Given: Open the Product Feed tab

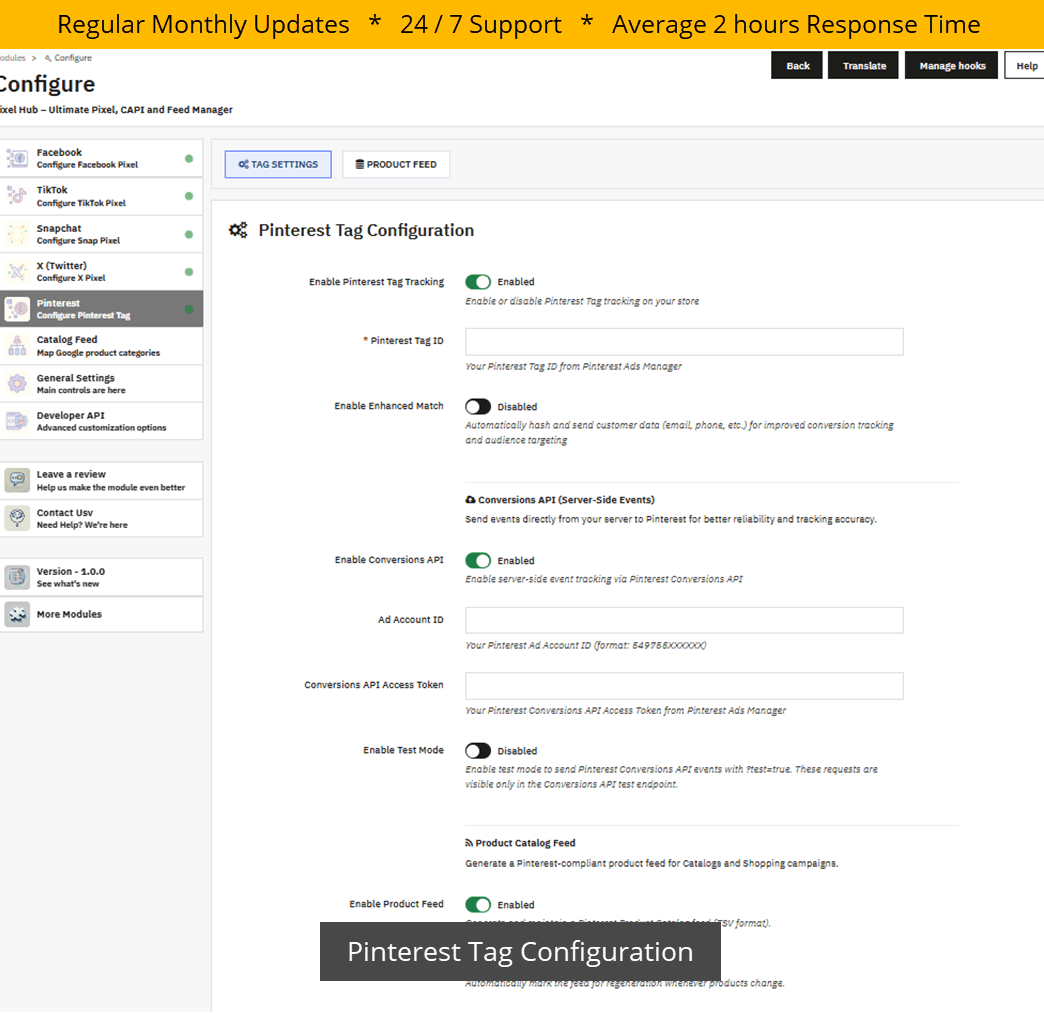Looking at the screenshot, I should (x=396, y=165).
